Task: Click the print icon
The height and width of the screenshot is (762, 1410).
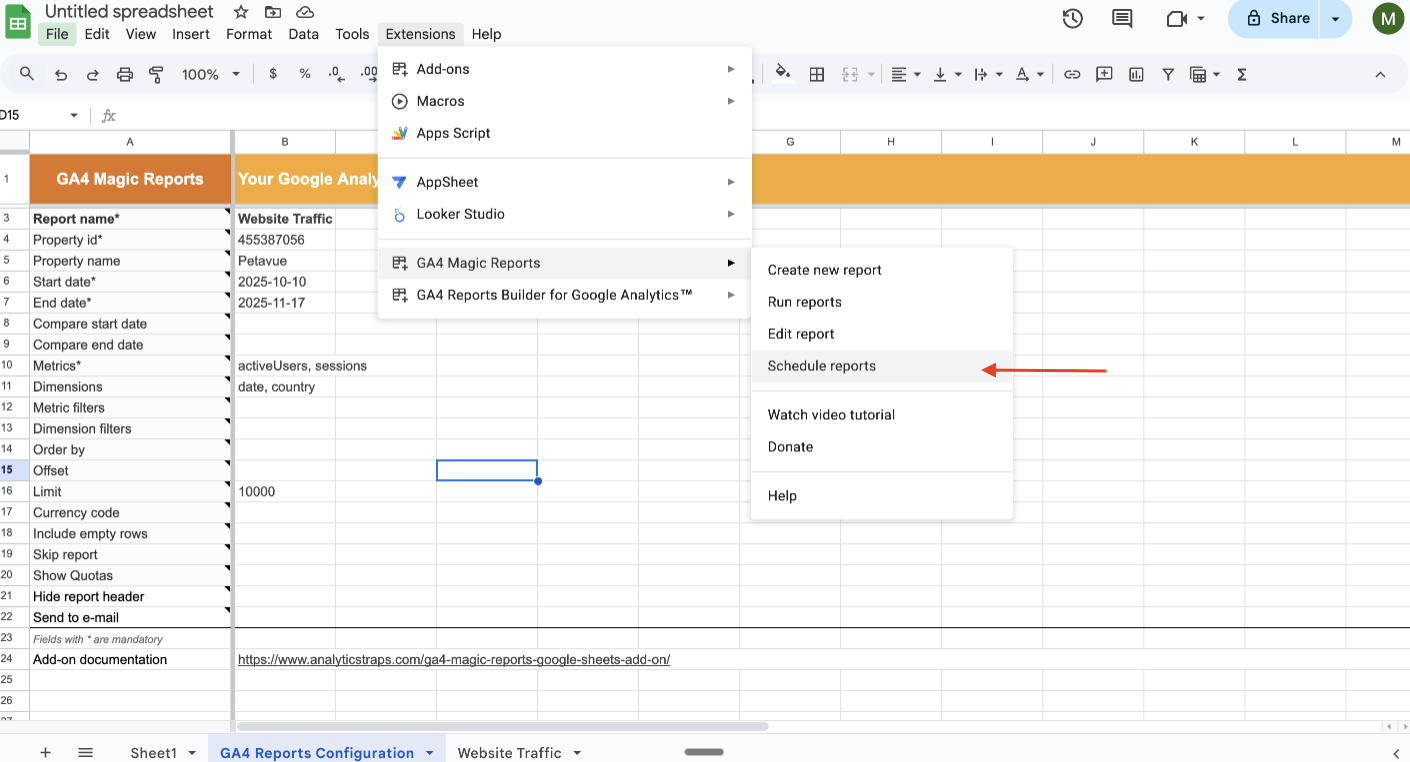Action: pyautogui.click(x=125, y=74)
